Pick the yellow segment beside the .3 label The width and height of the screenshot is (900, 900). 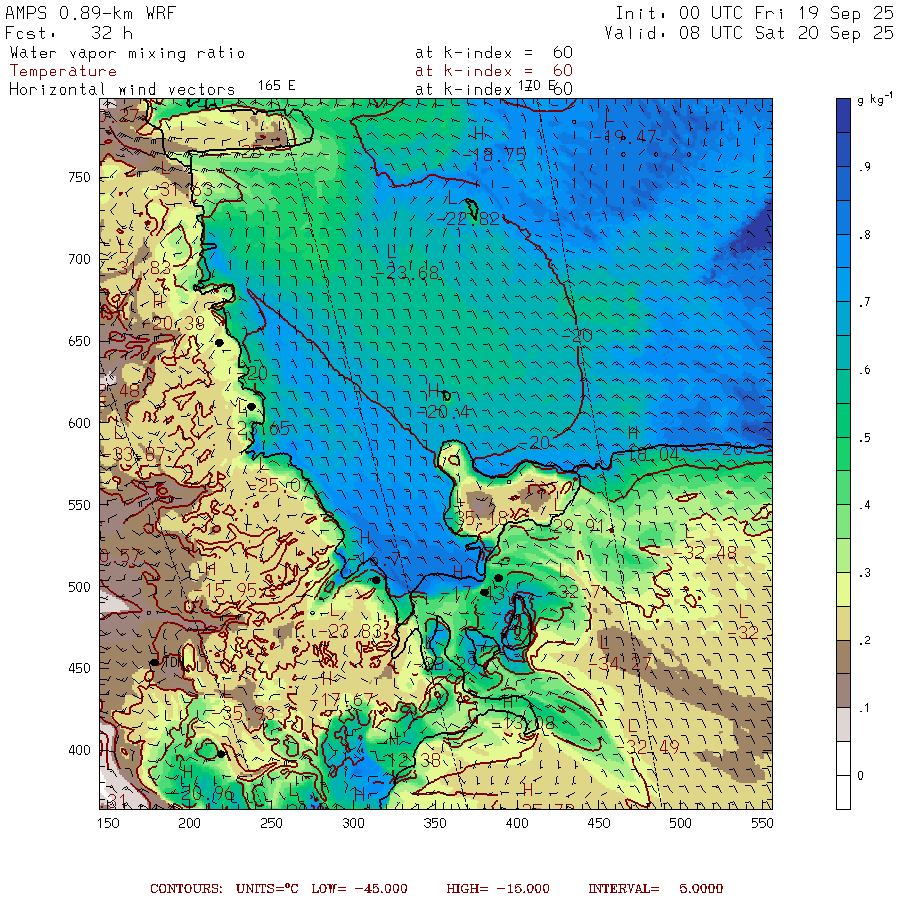(843, 589)
